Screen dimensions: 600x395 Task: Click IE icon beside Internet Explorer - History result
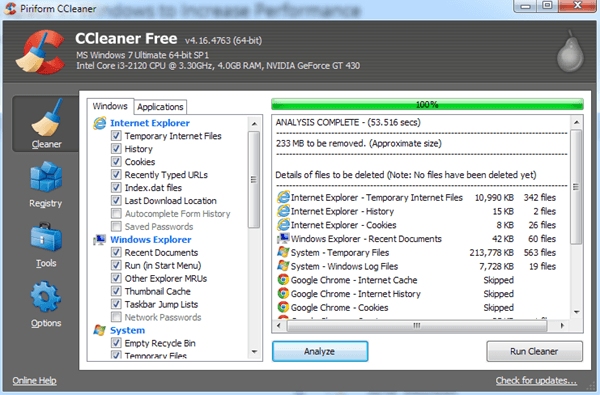point(283,211)
